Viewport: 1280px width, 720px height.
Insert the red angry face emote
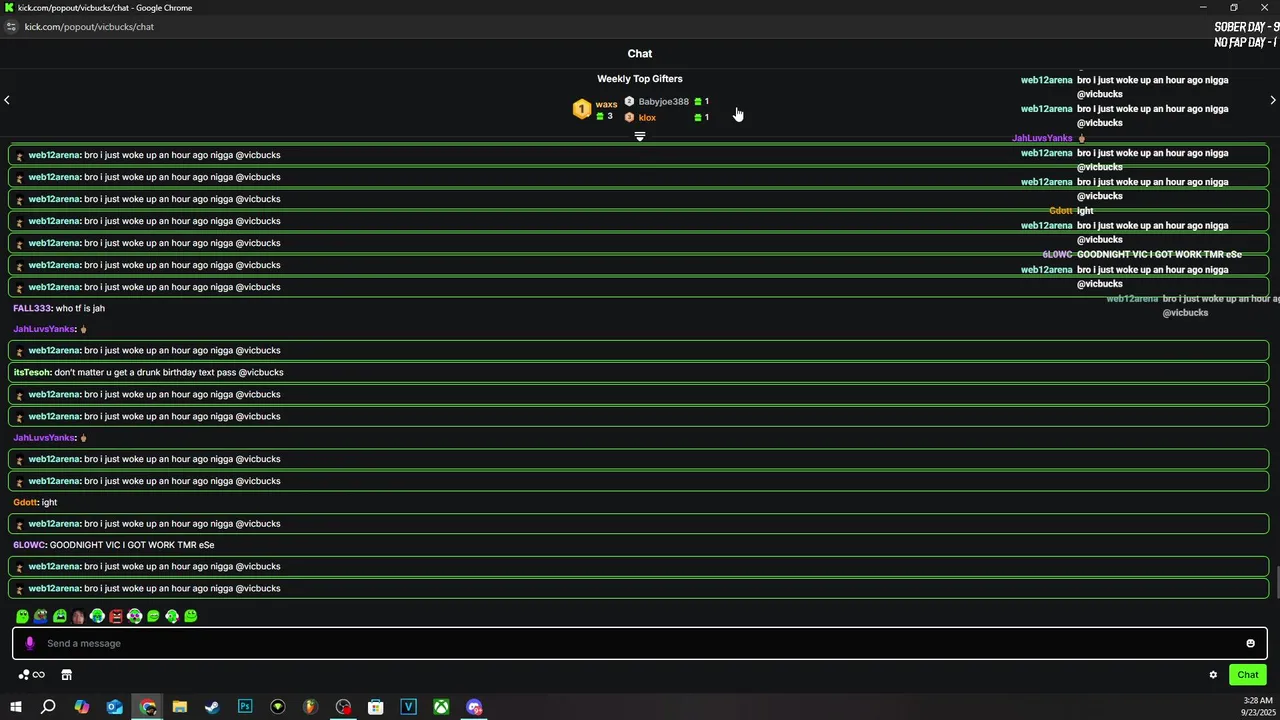116,616
